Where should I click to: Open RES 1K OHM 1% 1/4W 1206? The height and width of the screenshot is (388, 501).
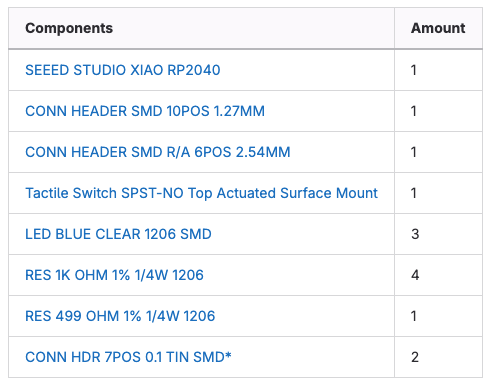pos(114,275)
